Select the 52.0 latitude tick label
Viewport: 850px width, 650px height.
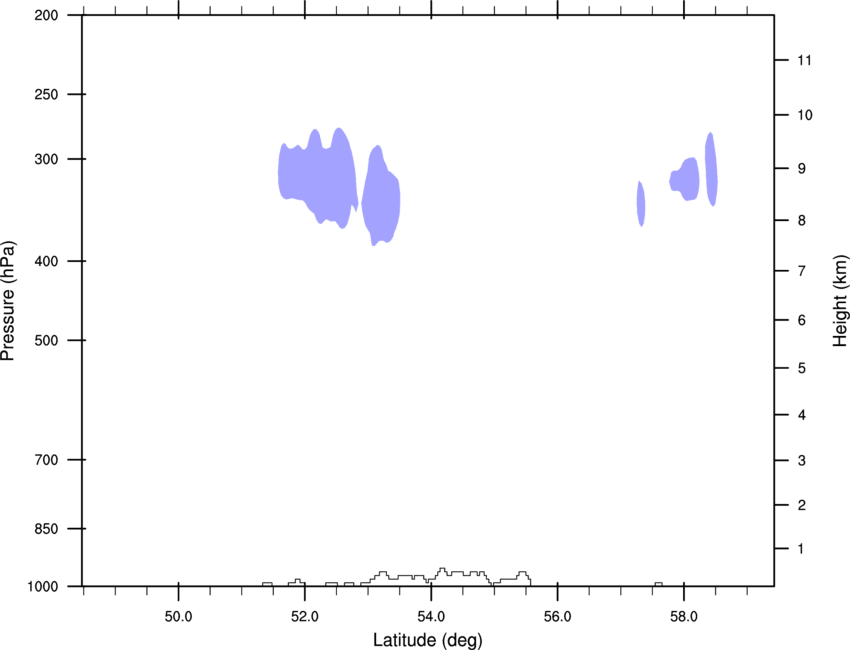coord(305,616)
